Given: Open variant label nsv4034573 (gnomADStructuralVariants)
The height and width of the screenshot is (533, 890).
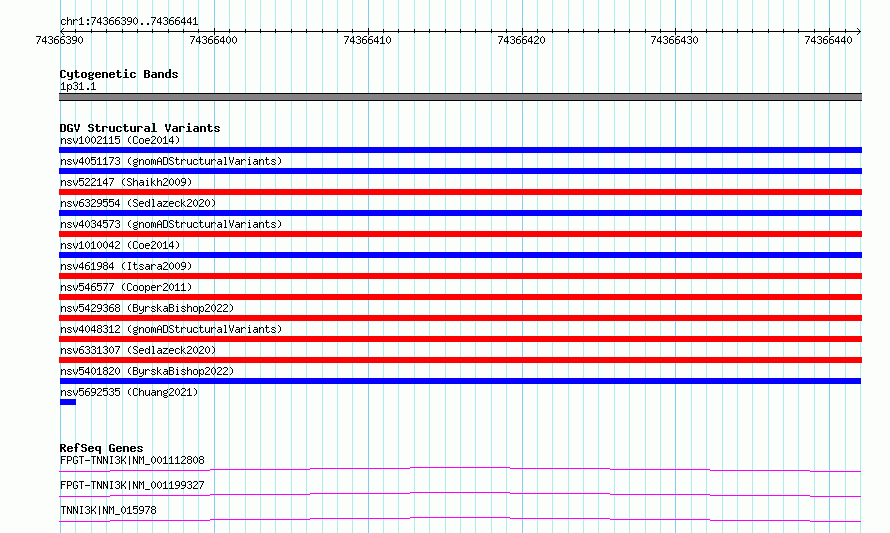Looking at the screenshot, I should (x=171, y=224).
